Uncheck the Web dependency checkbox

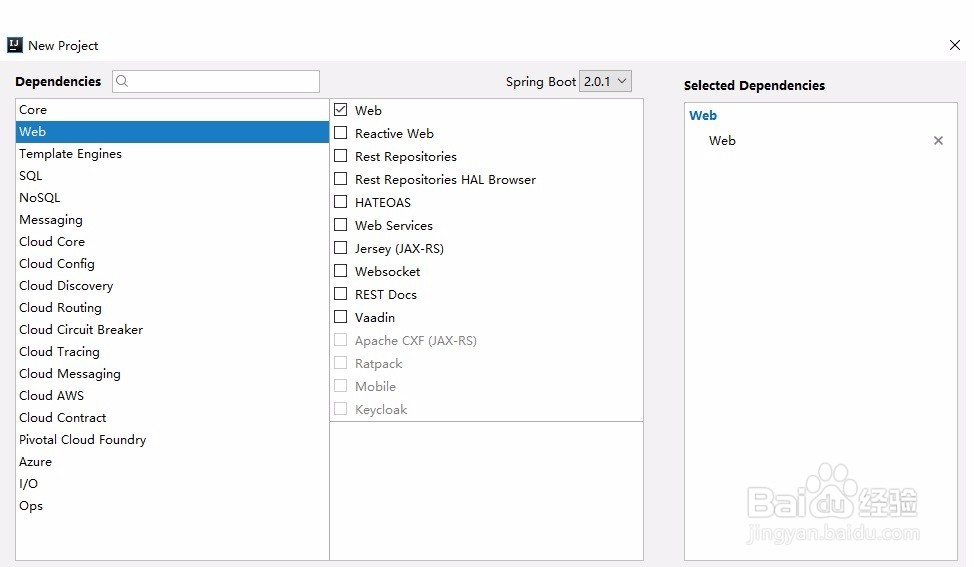(341, 110)
